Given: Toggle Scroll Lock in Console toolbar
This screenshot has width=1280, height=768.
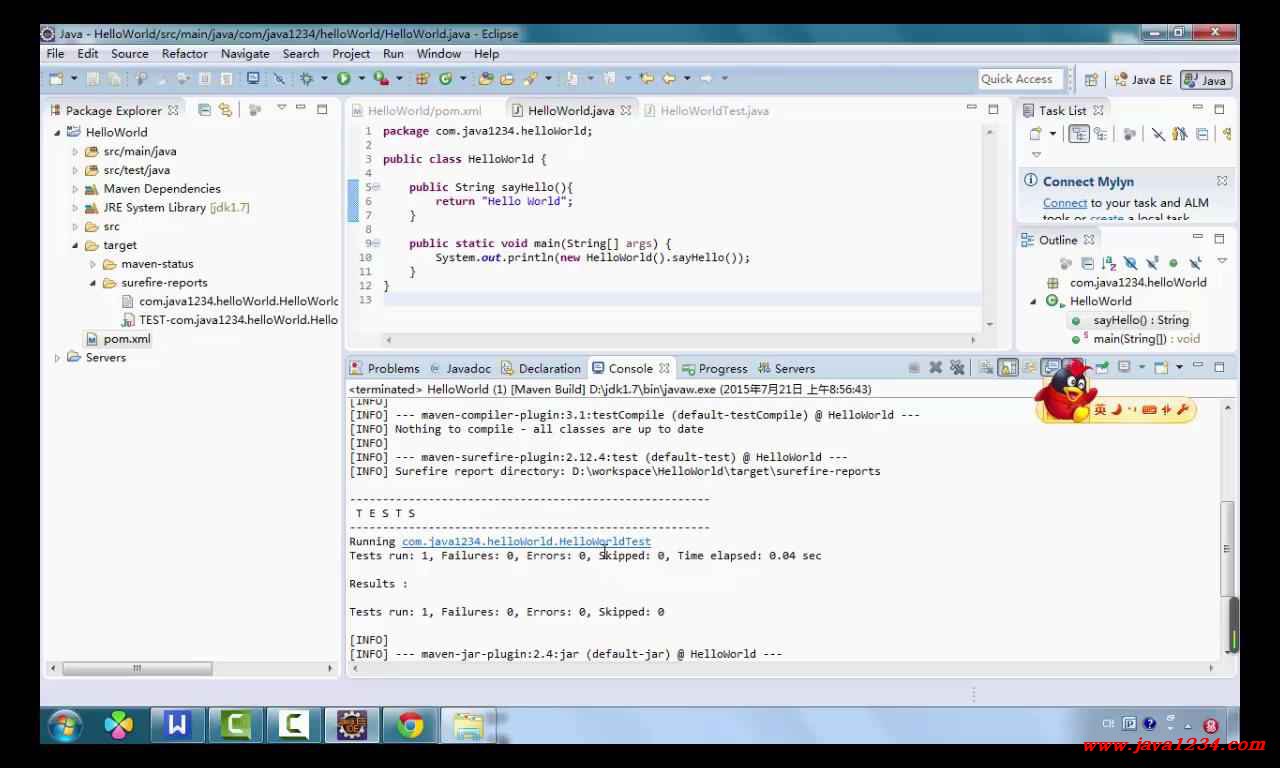Looking at the screenshot, I should 1008,368.
